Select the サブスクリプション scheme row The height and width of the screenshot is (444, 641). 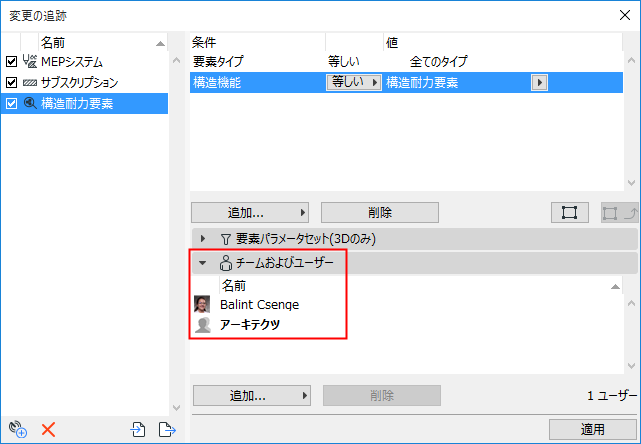[85, 83]
